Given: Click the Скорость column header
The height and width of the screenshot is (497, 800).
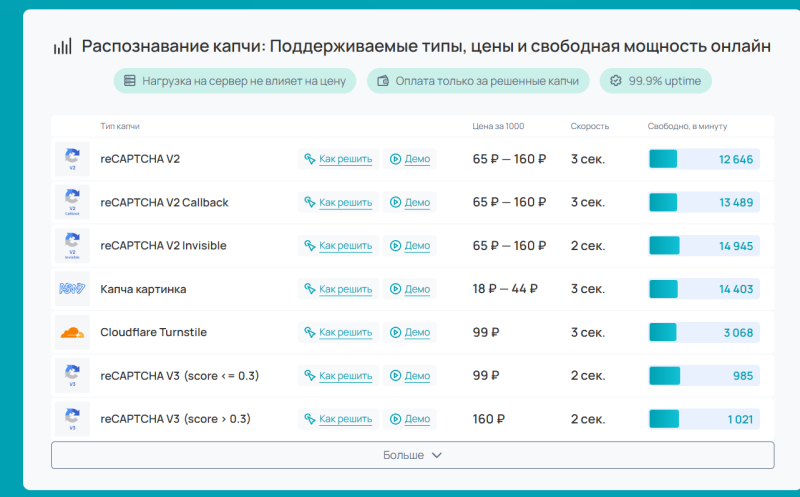Looking at the screenshot, I should tap(590, 126).
